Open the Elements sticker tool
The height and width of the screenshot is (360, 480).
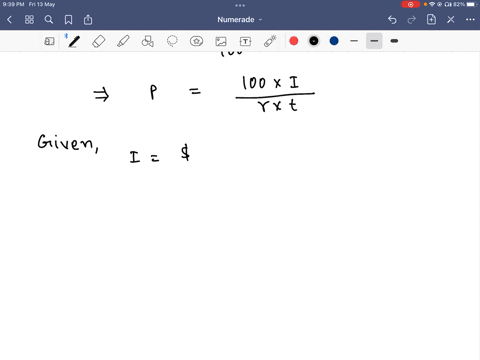tap(196, 41)
